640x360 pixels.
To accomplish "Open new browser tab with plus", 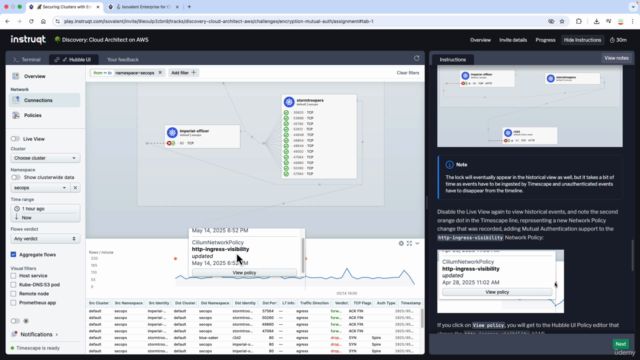I will 189,7.
